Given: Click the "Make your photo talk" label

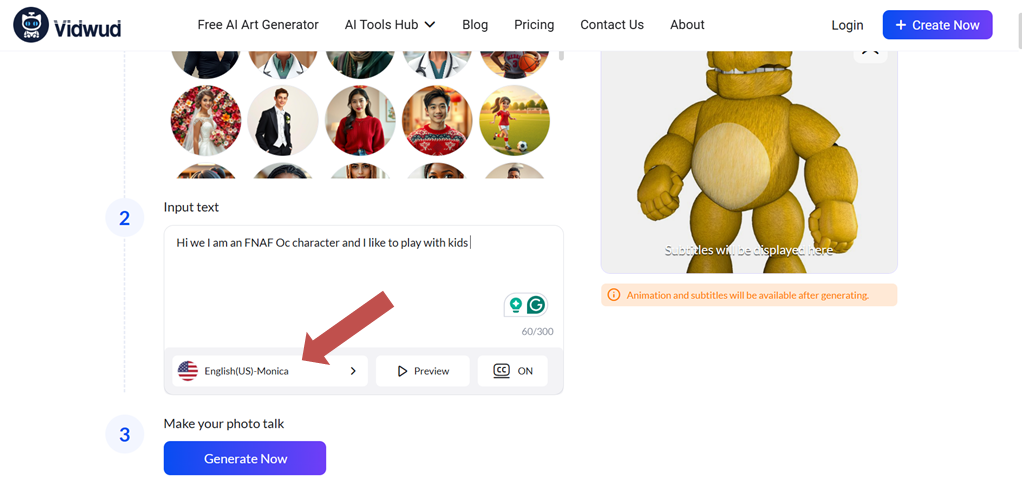Looking at the screenshot, I should (224, 424).
